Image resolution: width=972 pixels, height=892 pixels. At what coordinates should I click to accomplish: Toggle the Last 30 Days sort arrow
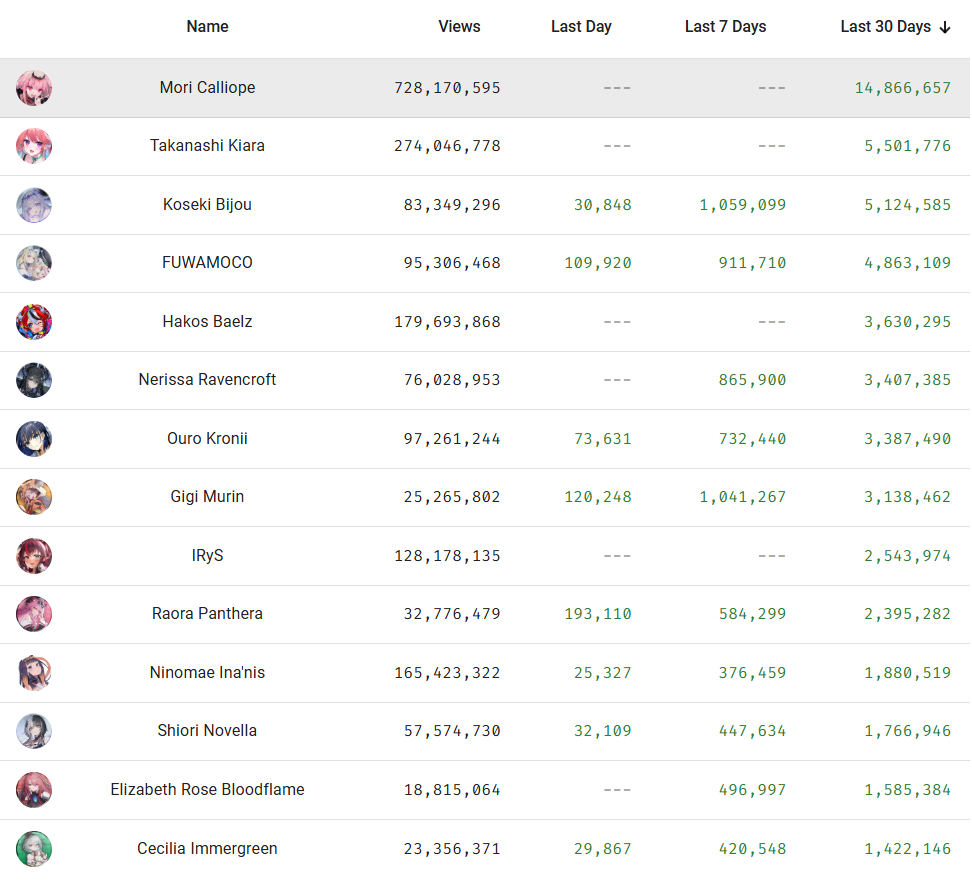(x=945, y=28)
